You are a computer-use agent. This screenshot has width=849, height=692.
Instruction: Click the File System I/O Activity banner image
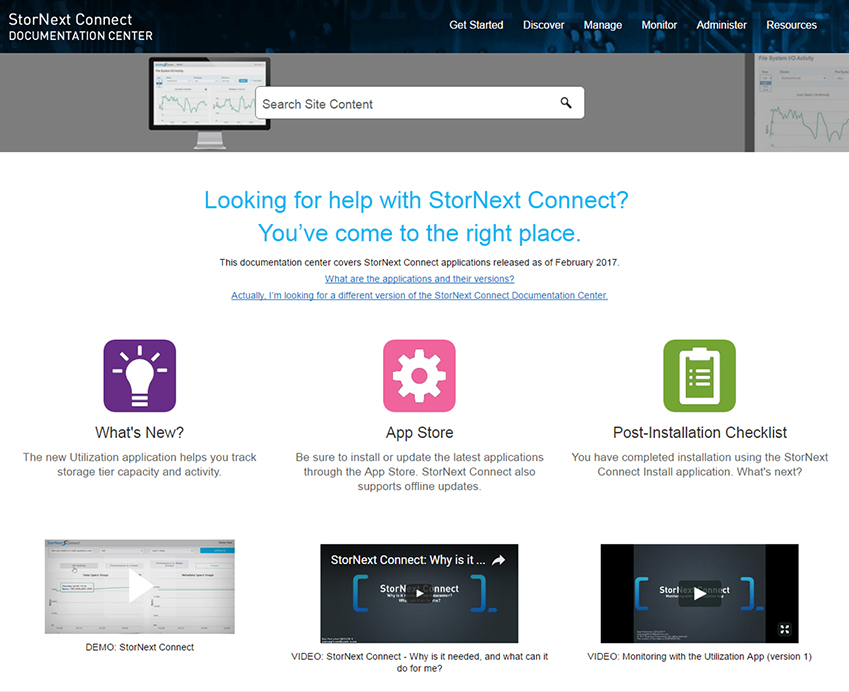coord(801,102)
